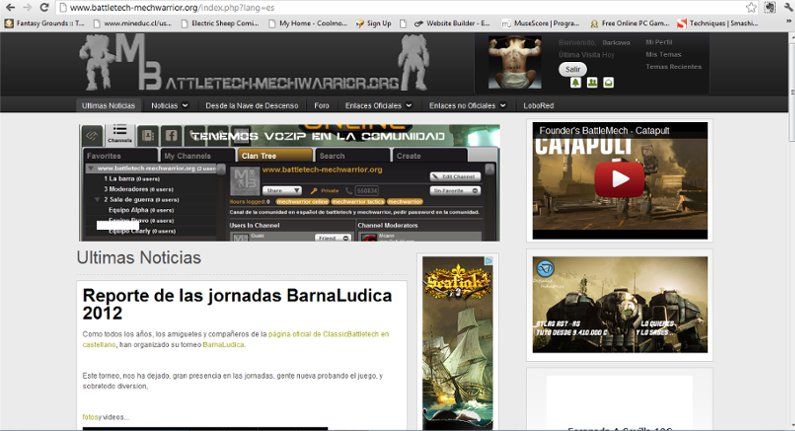Open the My Home - Coolmo bookmark

point(308,23)
